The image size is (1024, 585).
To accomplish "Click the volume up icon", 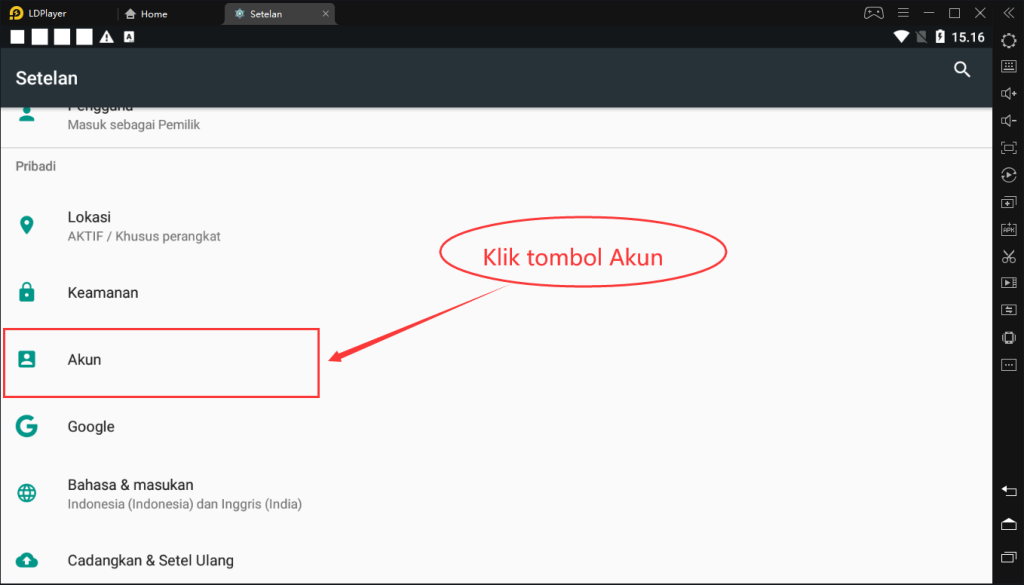I will pyautogui.click(x=1009, y=93).
